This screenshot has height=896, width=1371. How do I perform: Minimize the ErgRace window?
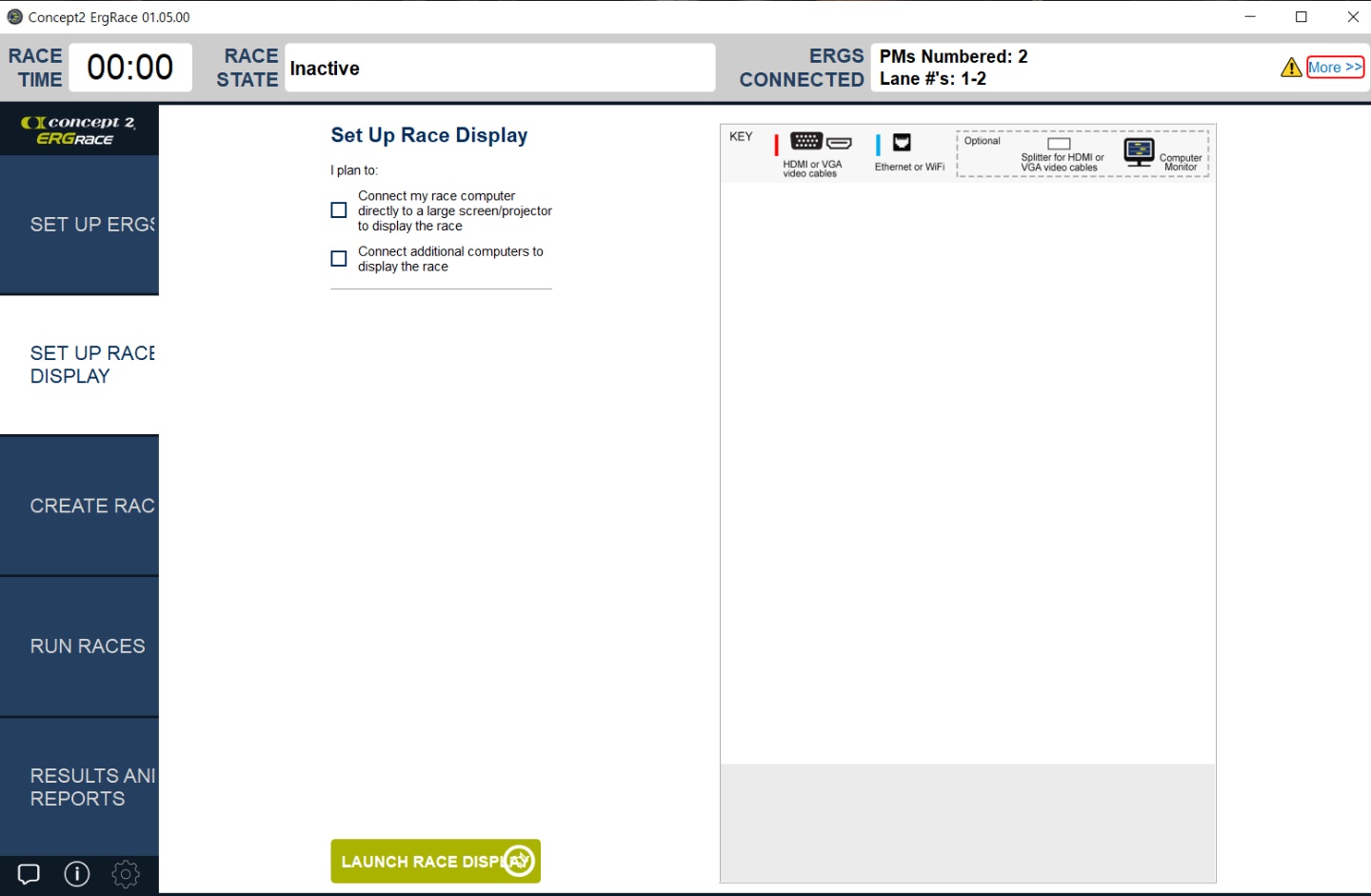(x=1250, y=17)
